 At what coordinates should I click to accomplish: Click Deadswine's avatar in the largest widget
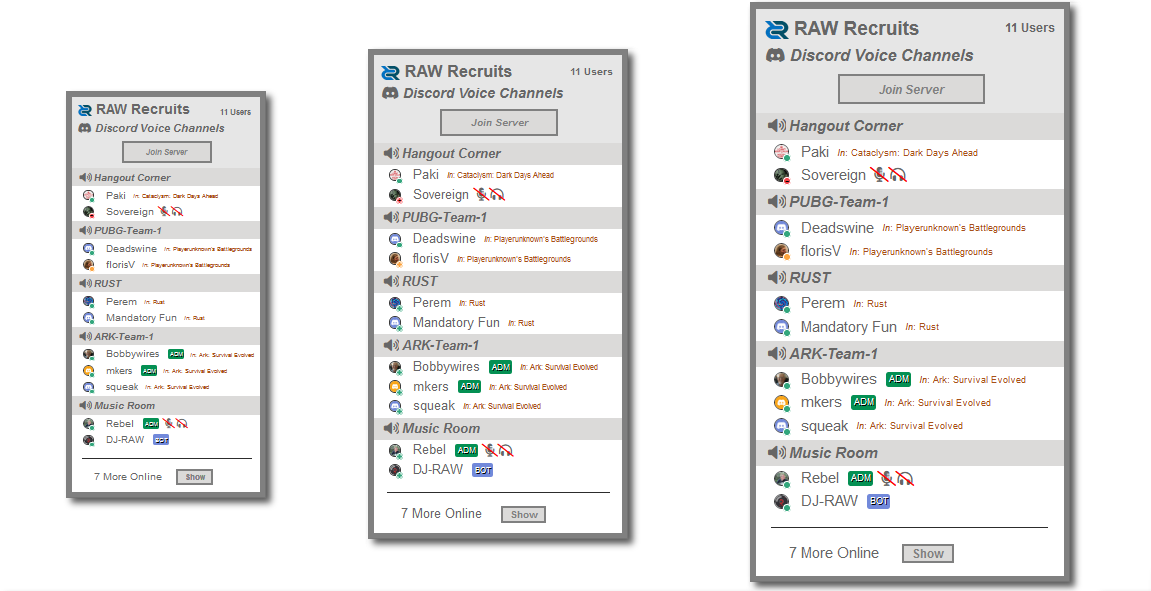[x=782, y=228]
